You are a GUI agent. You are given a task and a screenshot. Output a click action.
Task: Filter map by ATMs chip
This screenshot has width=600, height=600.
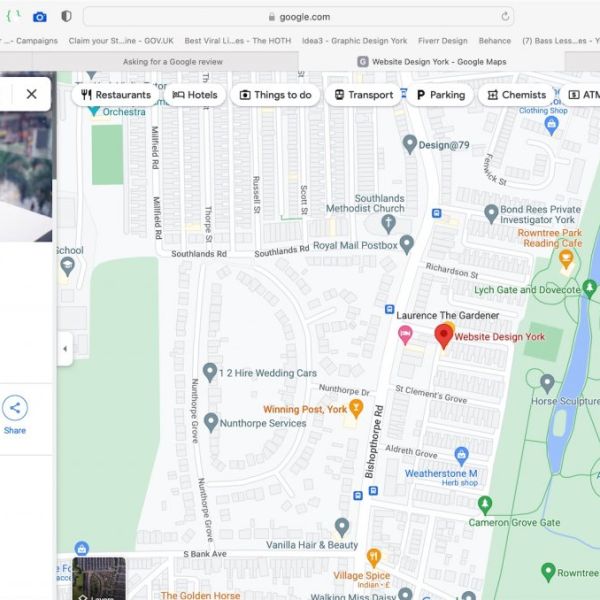tap(582, 95)
